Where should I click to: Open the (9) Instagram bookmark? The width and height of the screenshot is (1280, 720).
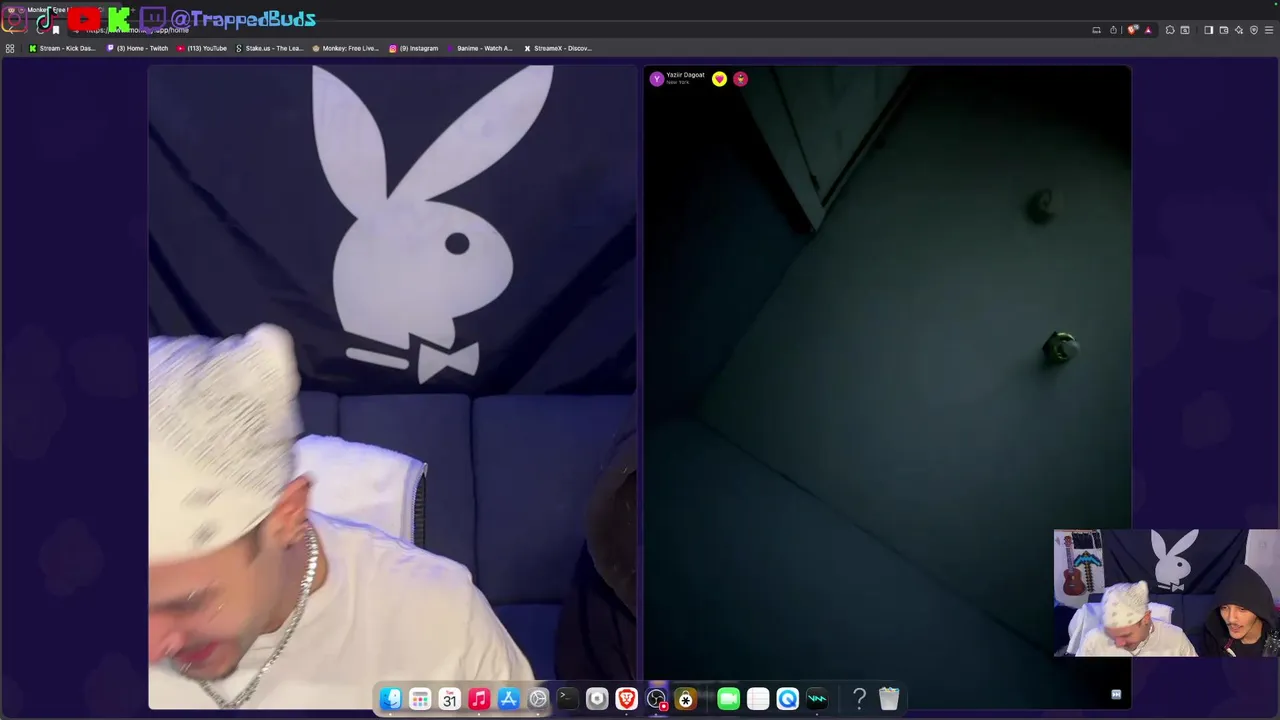tap(413, 48)
